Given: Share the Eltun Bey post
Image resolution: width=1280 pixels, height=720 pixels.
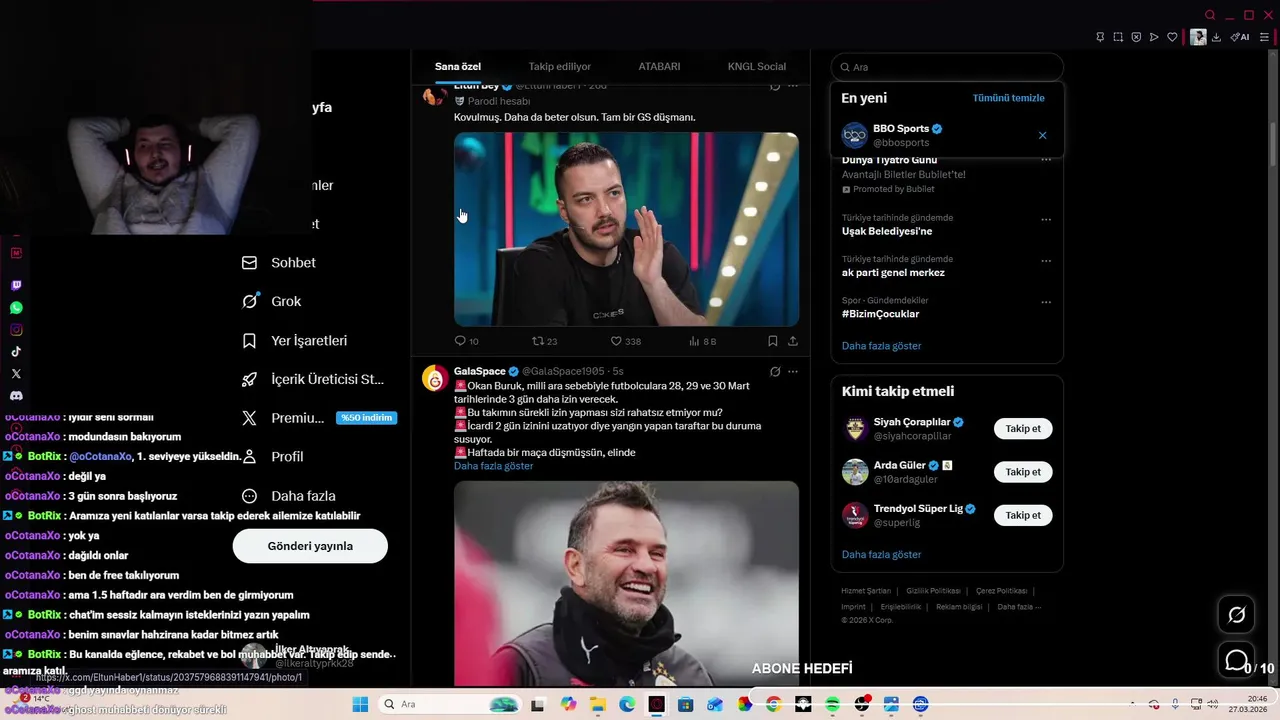Looking at the screenshot, I should pos(793,341).
